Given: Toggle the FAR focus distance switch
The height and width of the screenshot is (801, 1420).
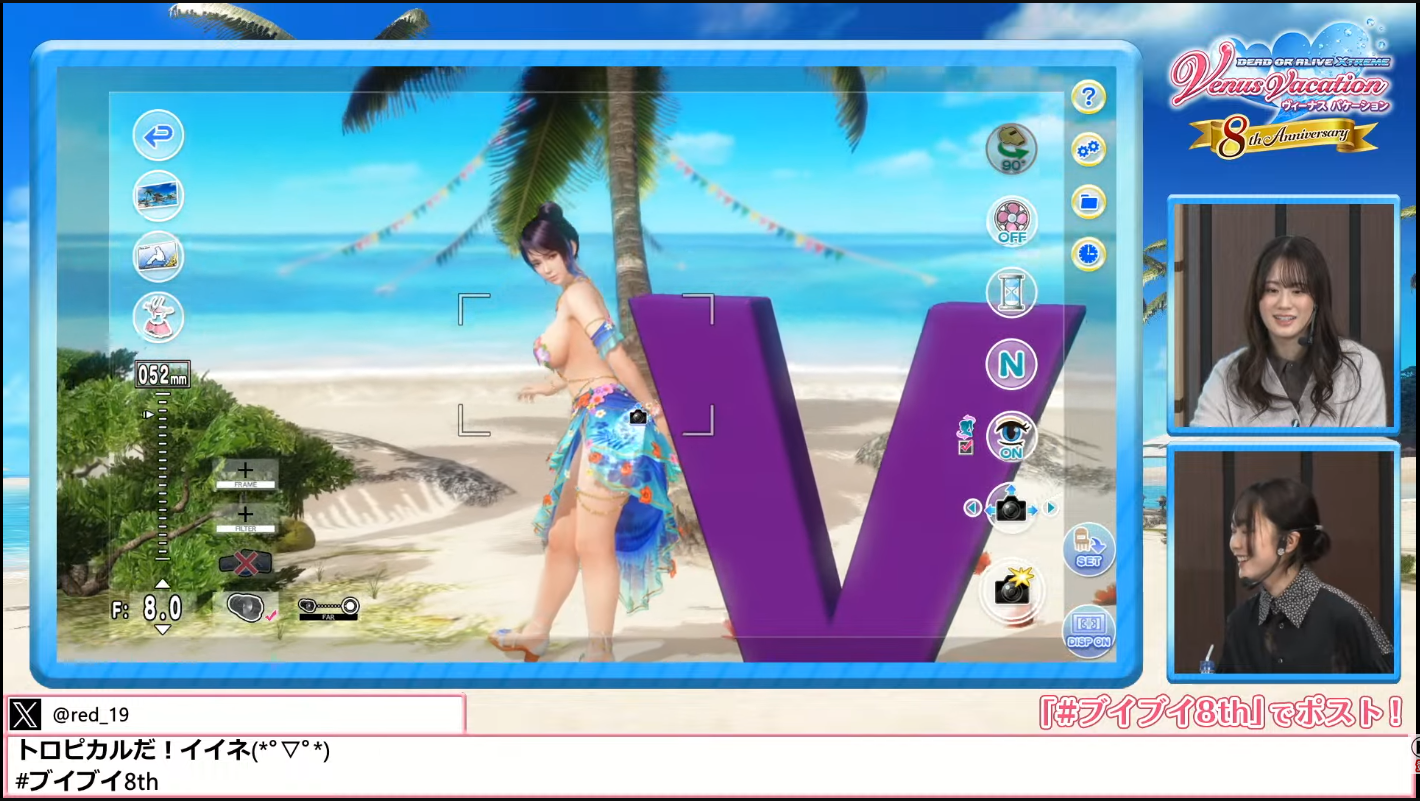Looking at the screenshot, I should (328, 607).
